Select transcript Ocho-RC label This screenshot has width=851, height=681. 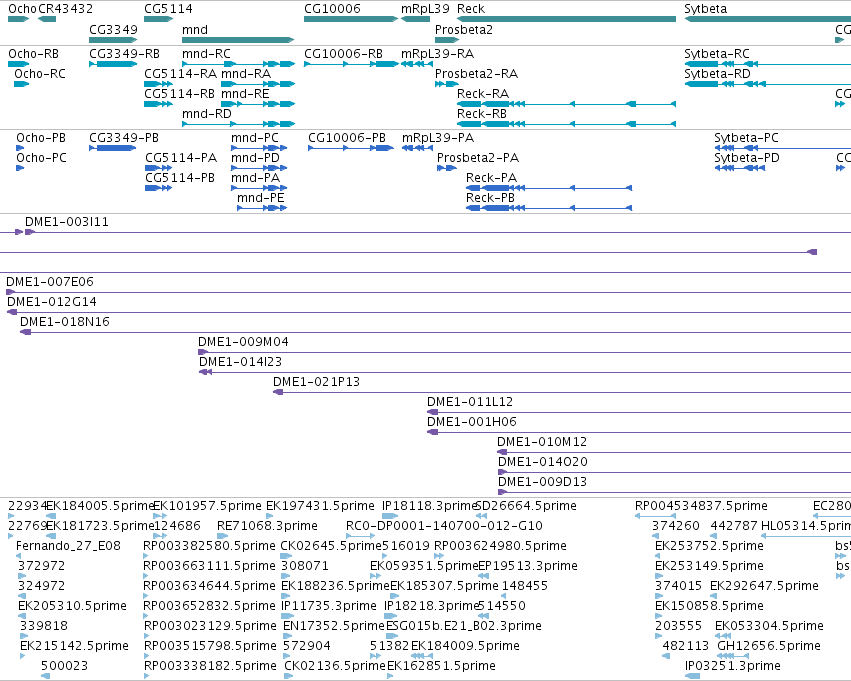(40, 74)
